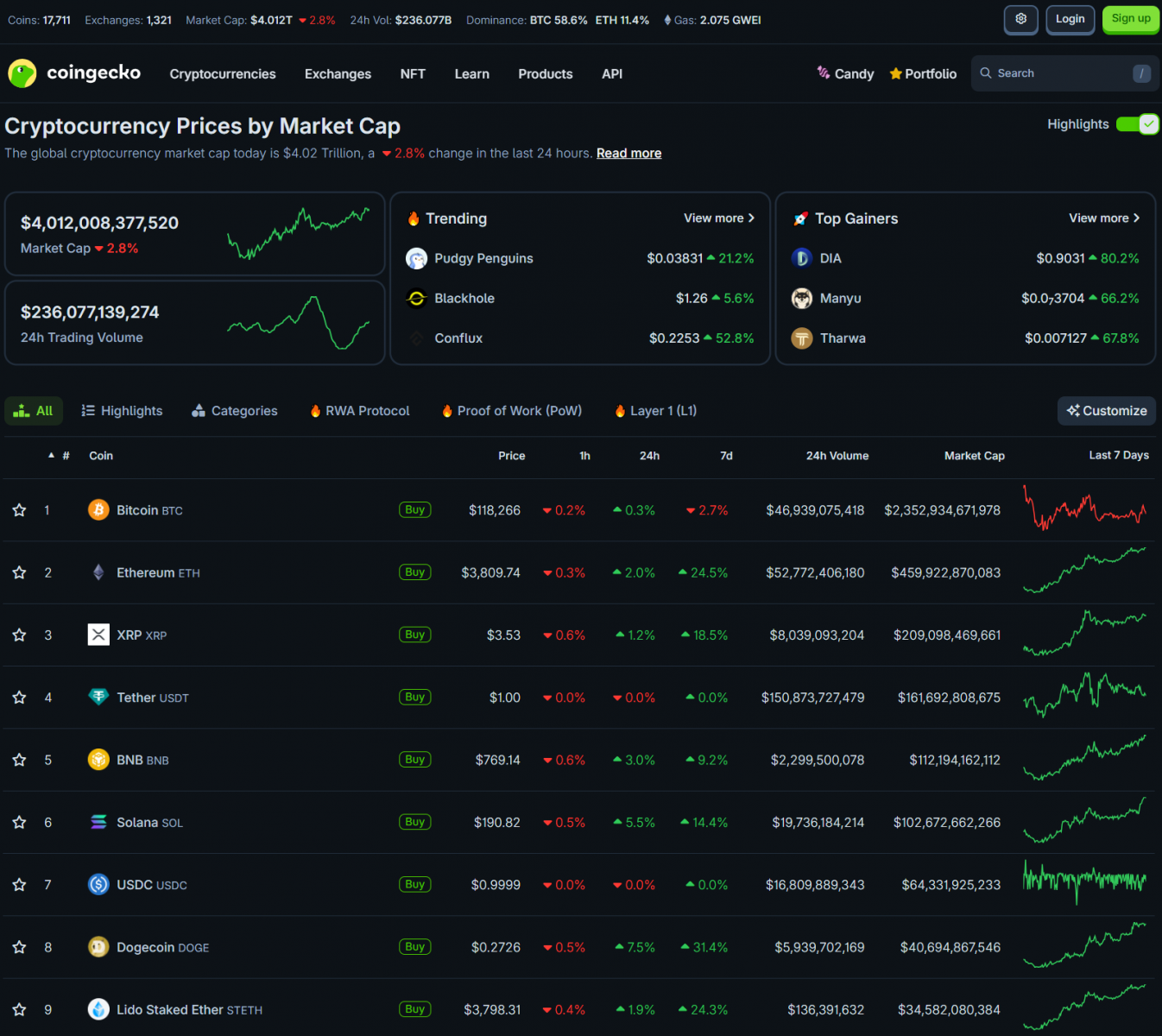
Task: Turn off the Highlights switch
Action: (1137, 124)
